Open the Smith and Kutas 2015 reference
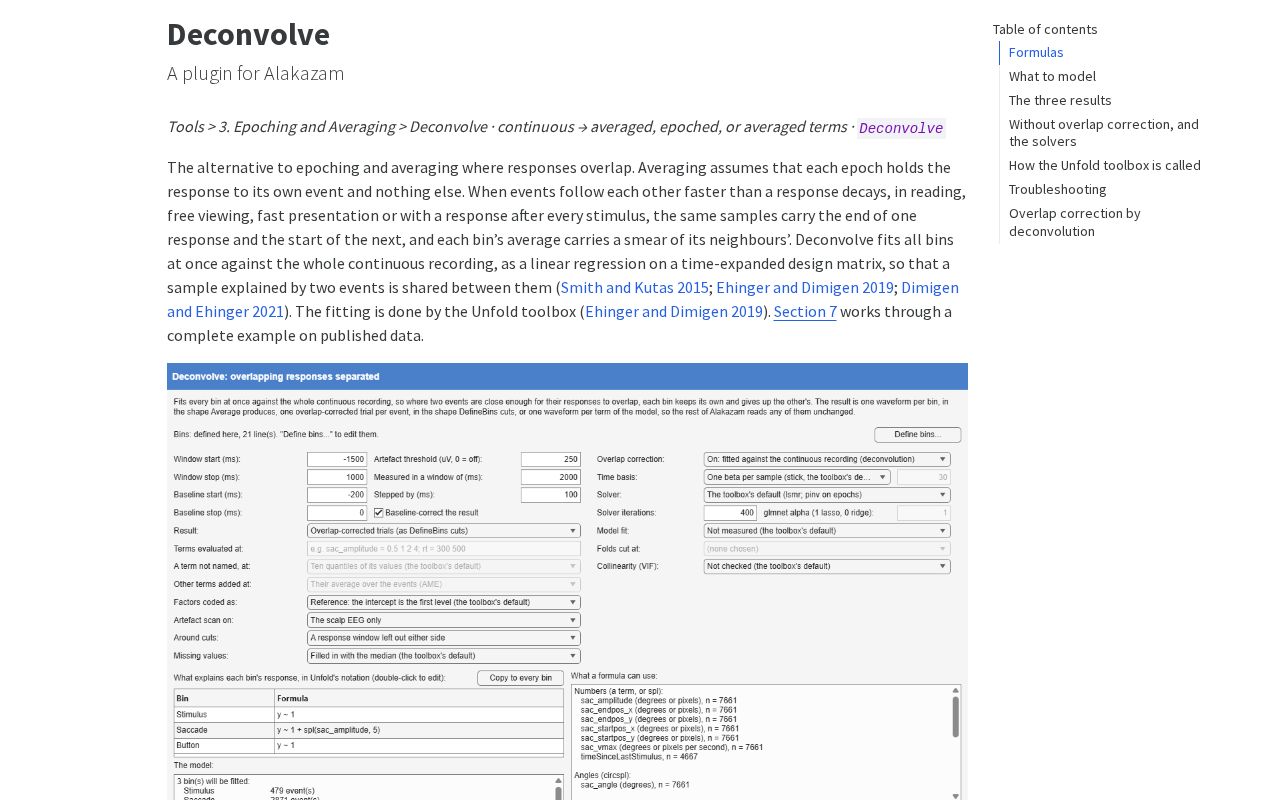This screenshot has width=1280, height=800. (x=635, y=287)
